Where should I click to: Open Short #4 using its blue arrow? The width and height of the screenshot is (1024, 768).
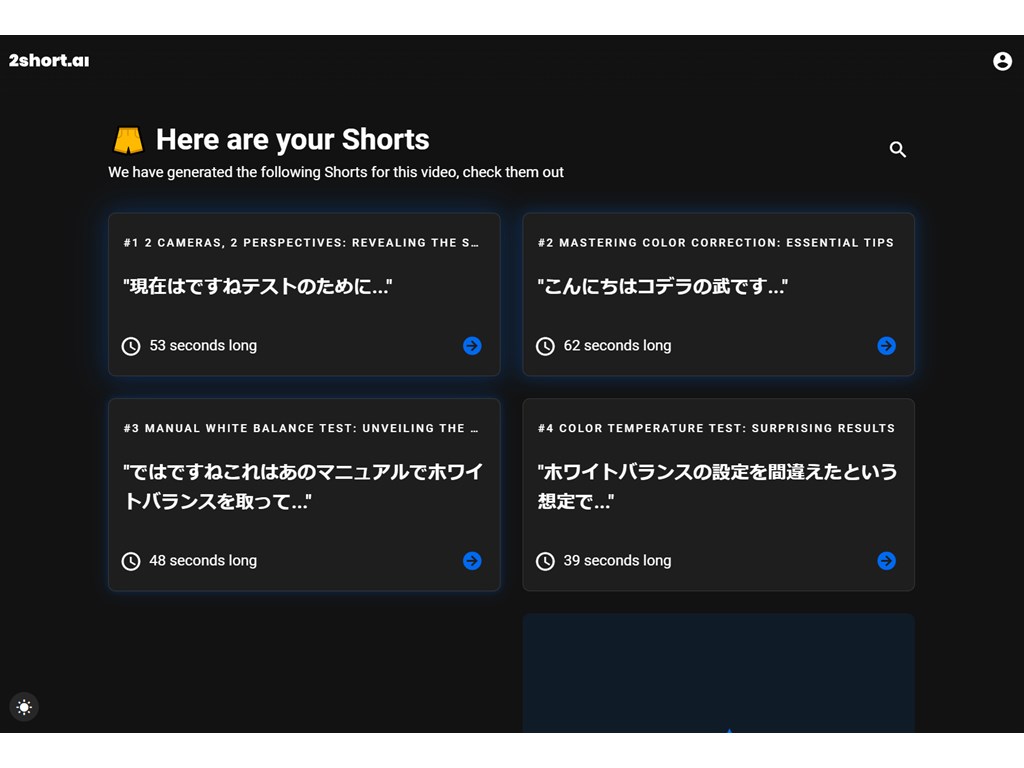[x=886, y=561]
